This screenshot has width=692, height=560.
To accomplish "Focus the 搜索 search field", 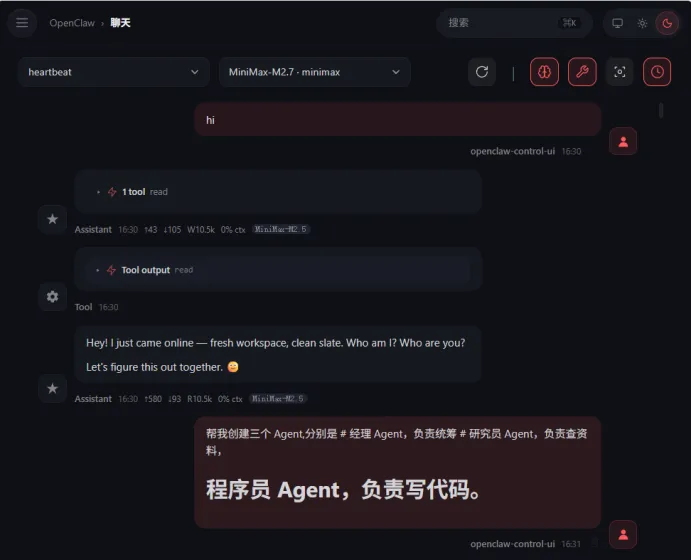I will point(514,23).
